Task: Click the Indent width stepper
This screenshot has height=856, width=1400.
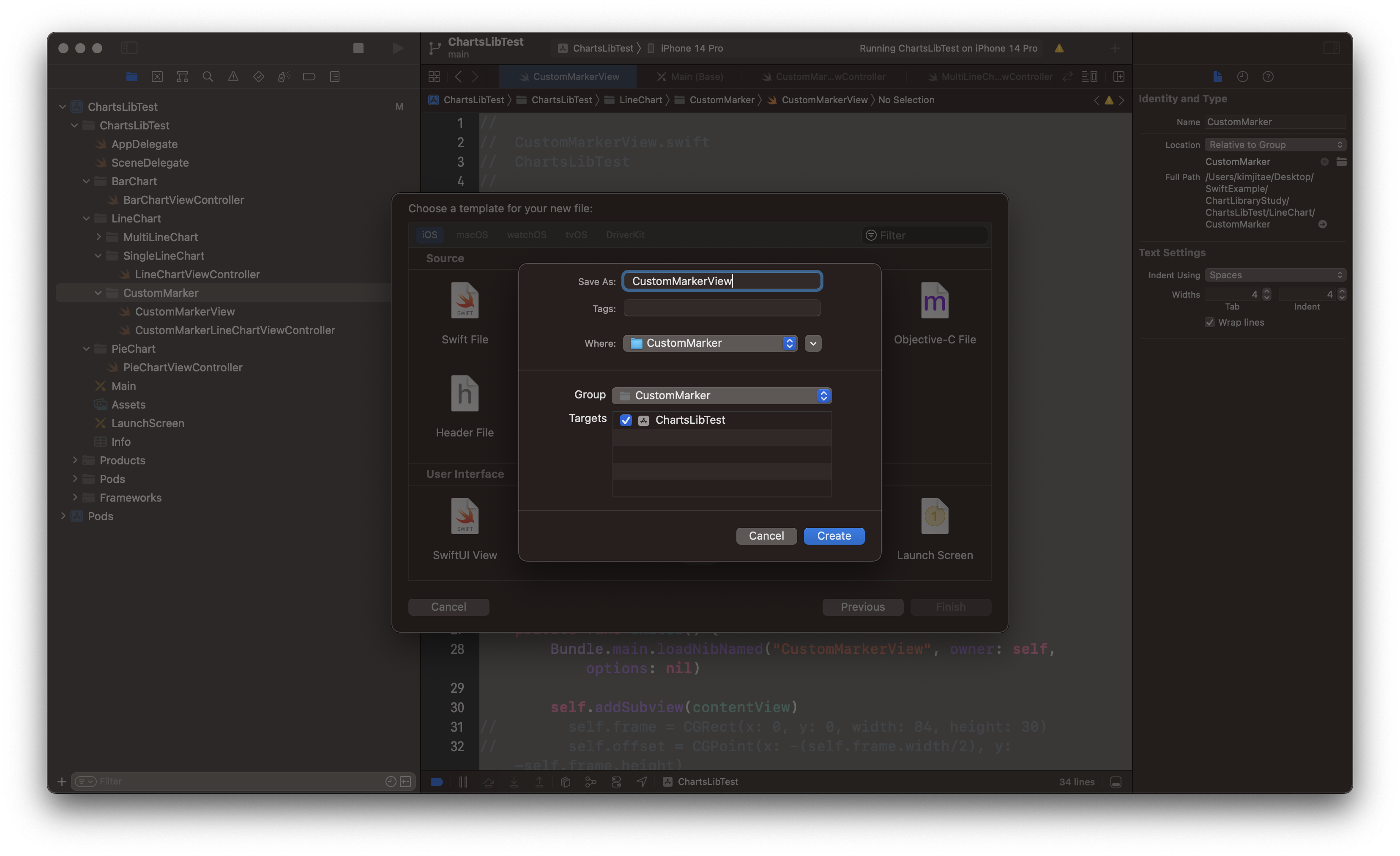Action: point(1342,294)
